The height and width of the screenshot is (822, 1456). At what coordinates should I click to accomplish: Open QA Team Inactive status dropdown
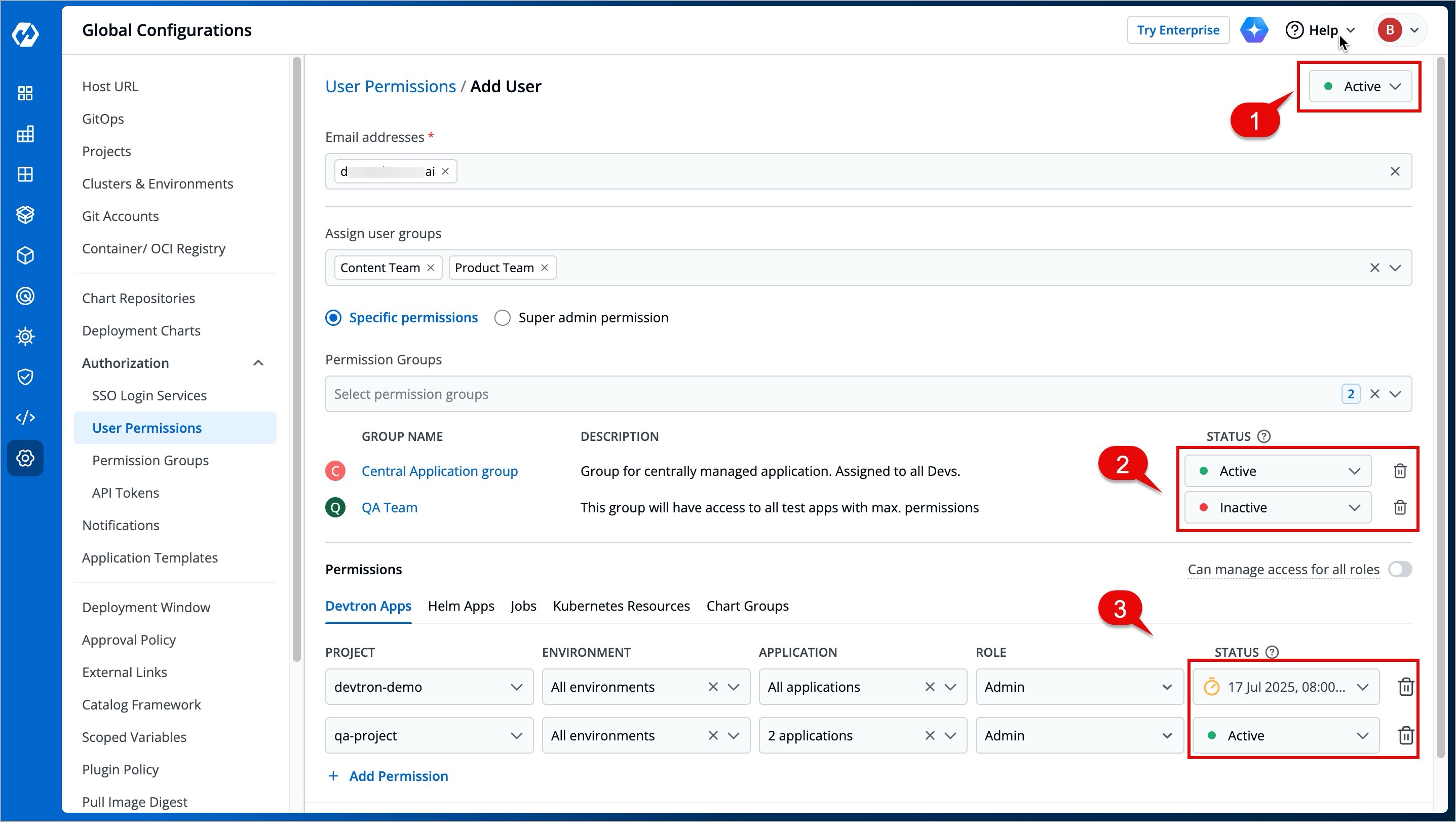1277,508
